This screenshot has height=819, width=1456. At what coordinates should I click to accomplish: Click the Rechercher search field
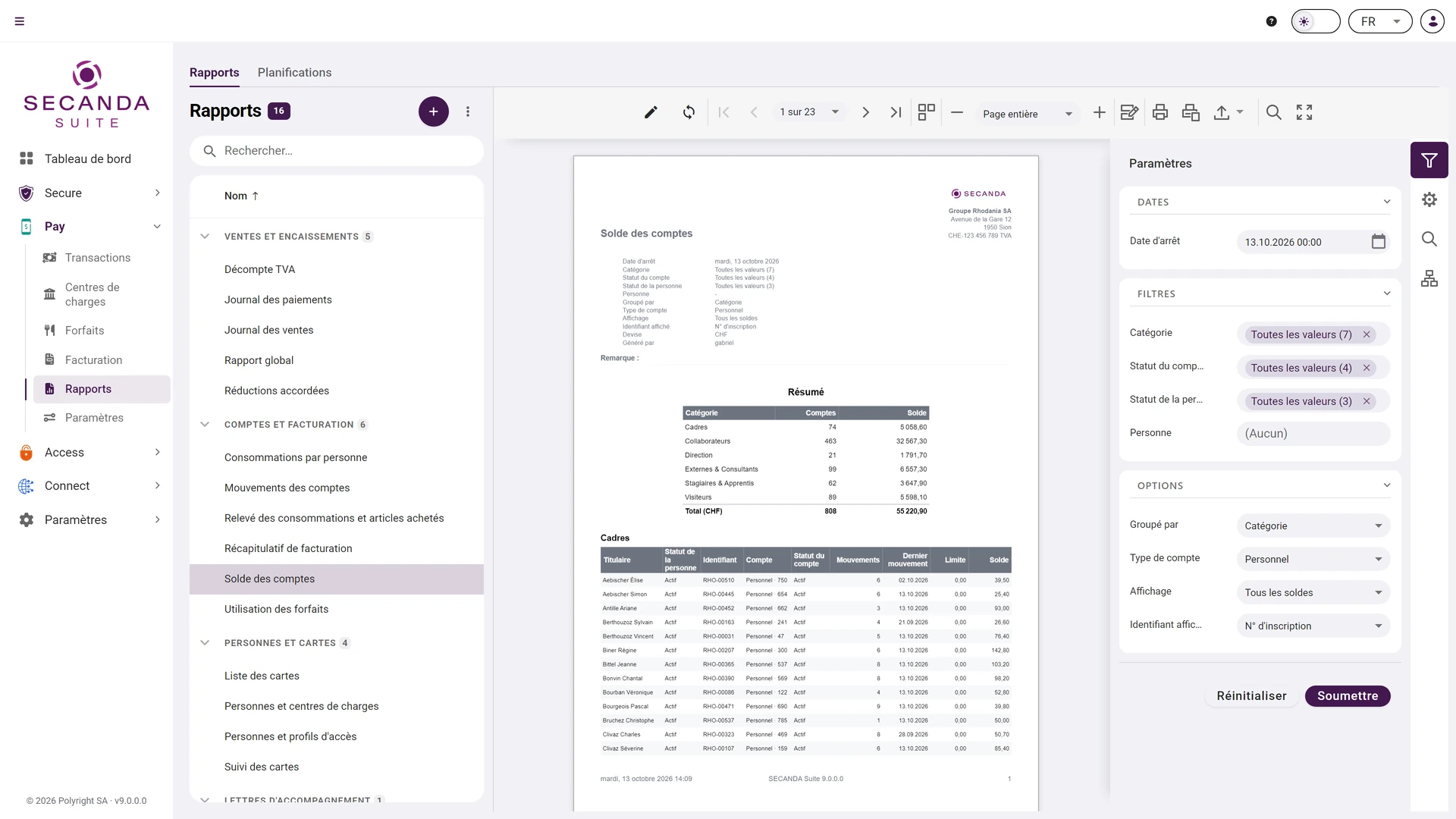[337, 151]
